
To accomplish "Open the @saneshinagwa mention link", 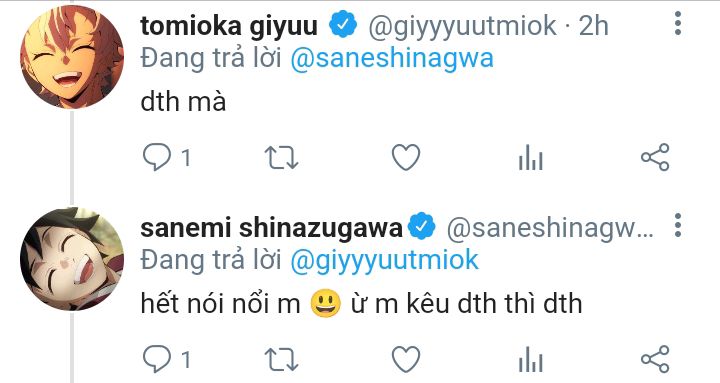I will coord(392,58).
